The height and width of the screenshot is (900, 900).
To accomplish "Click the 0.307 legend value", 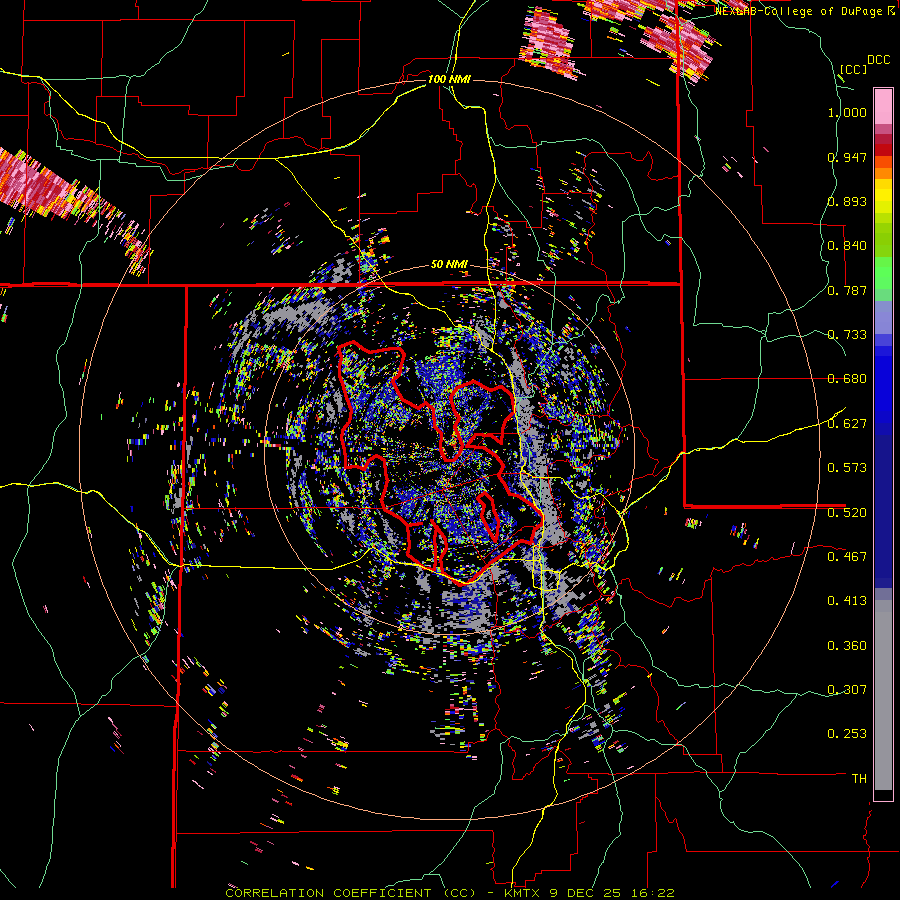I will (x=847, y=690).
